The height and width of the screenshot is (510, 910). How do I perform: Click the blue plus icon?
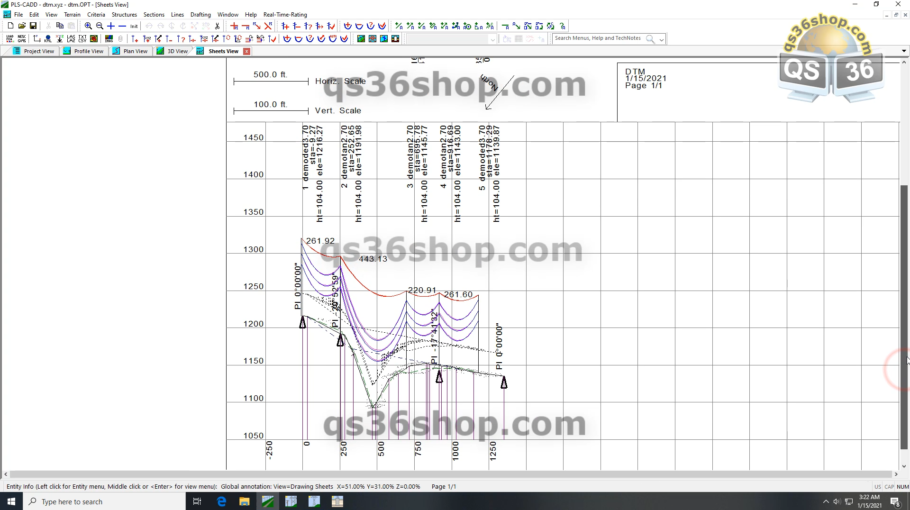click(x=111, y=26)
